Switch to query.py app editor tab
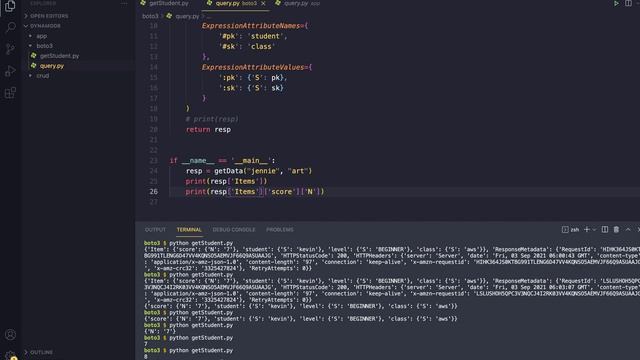The image size is (640, 360). coord(297,3)
